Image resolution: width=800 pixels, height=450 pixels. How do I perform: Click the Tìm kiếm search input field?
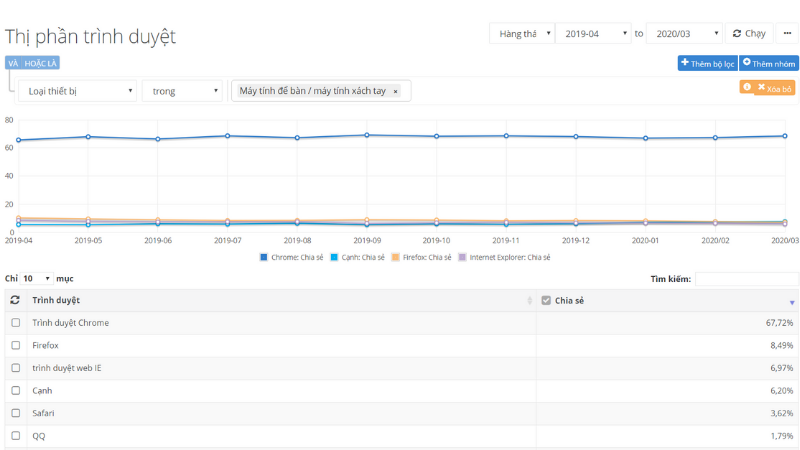click(746, 279)
